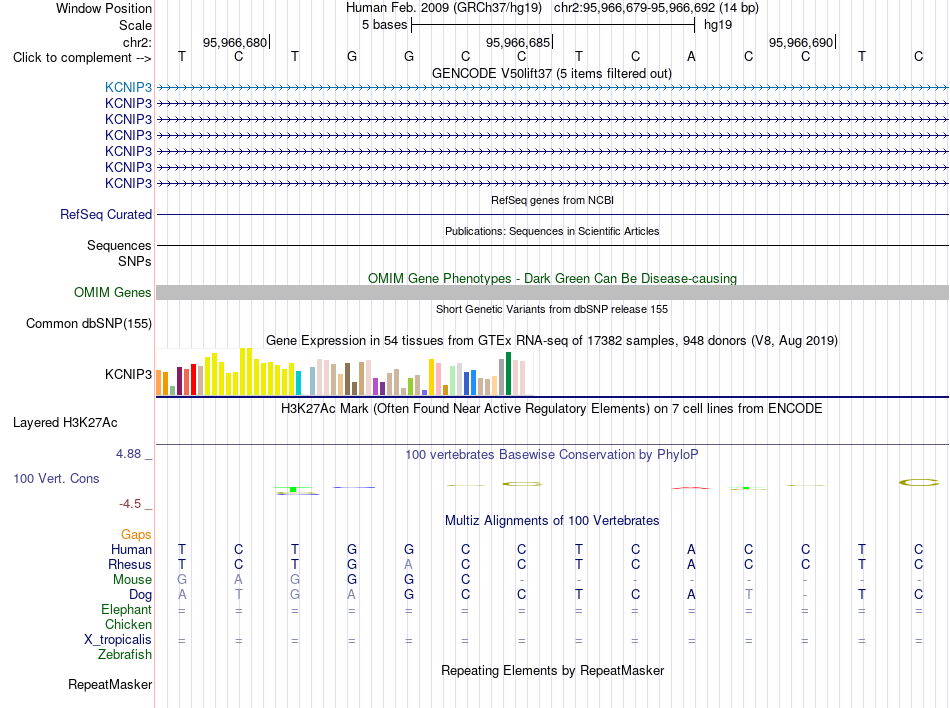Click the gray OMIM Genes item bar
Image resolution: width=950 pixels, height=708 pixels.
coord(552,293)
